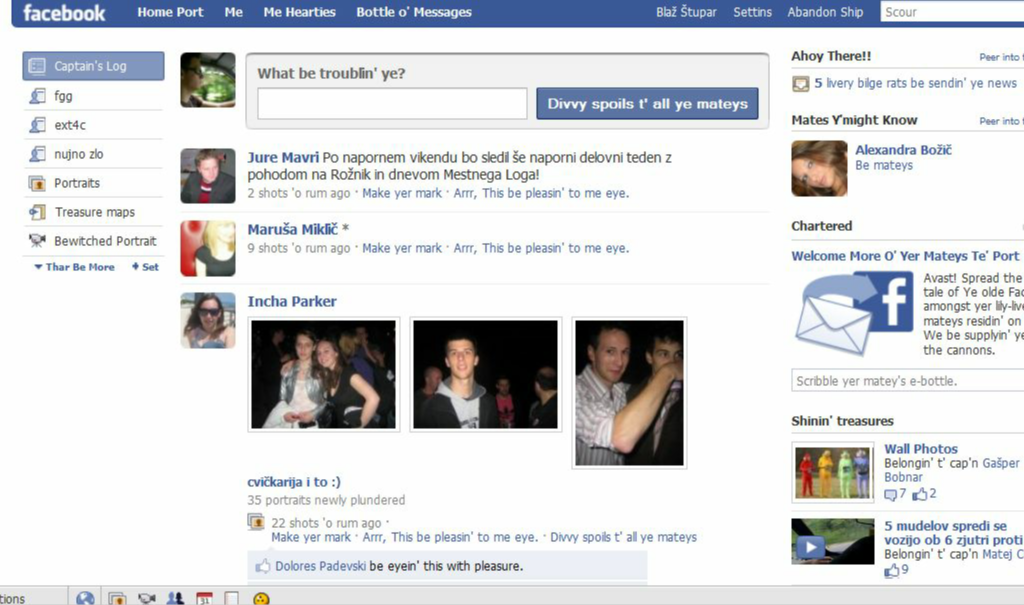
Task: Click the nujno zlo list icon
Action: click(37, 154)
